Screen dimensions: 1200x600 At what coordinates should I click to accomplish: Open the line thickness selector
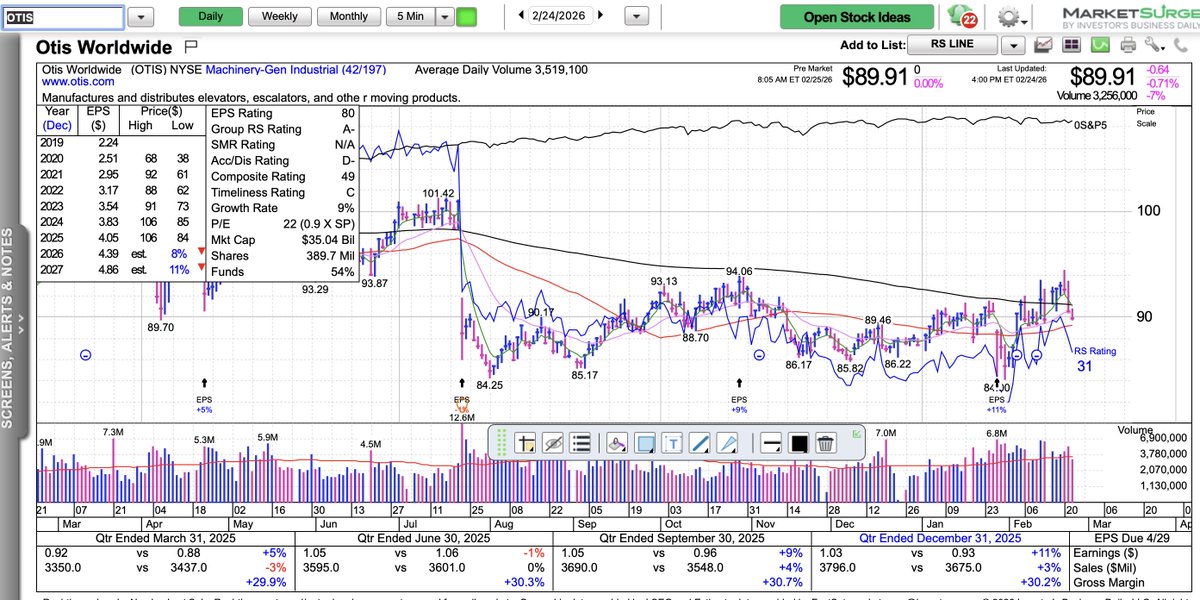(x=771, y=443)
